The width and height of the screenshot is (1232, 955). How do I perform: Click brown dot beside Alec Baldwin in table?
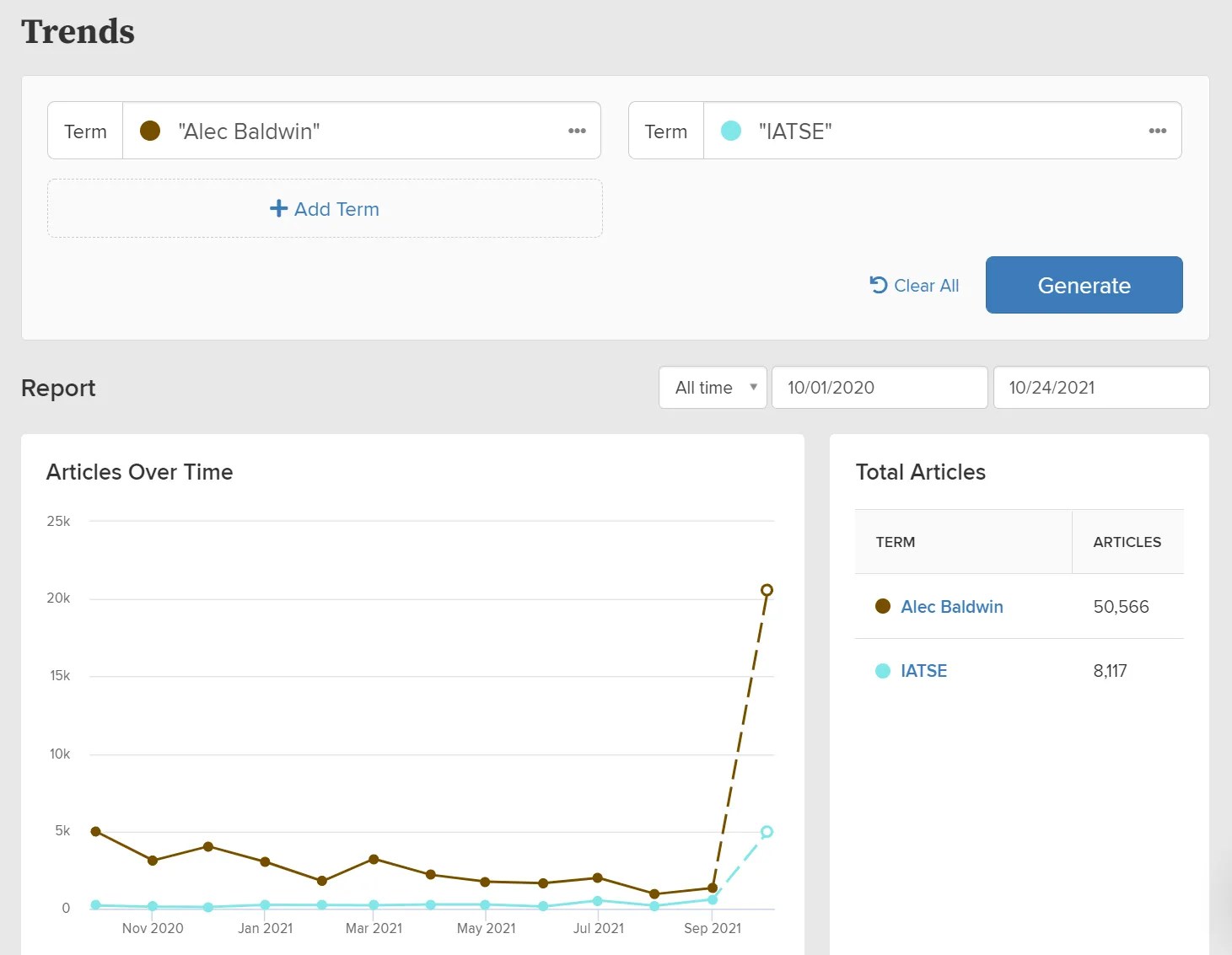click(883, 606)
